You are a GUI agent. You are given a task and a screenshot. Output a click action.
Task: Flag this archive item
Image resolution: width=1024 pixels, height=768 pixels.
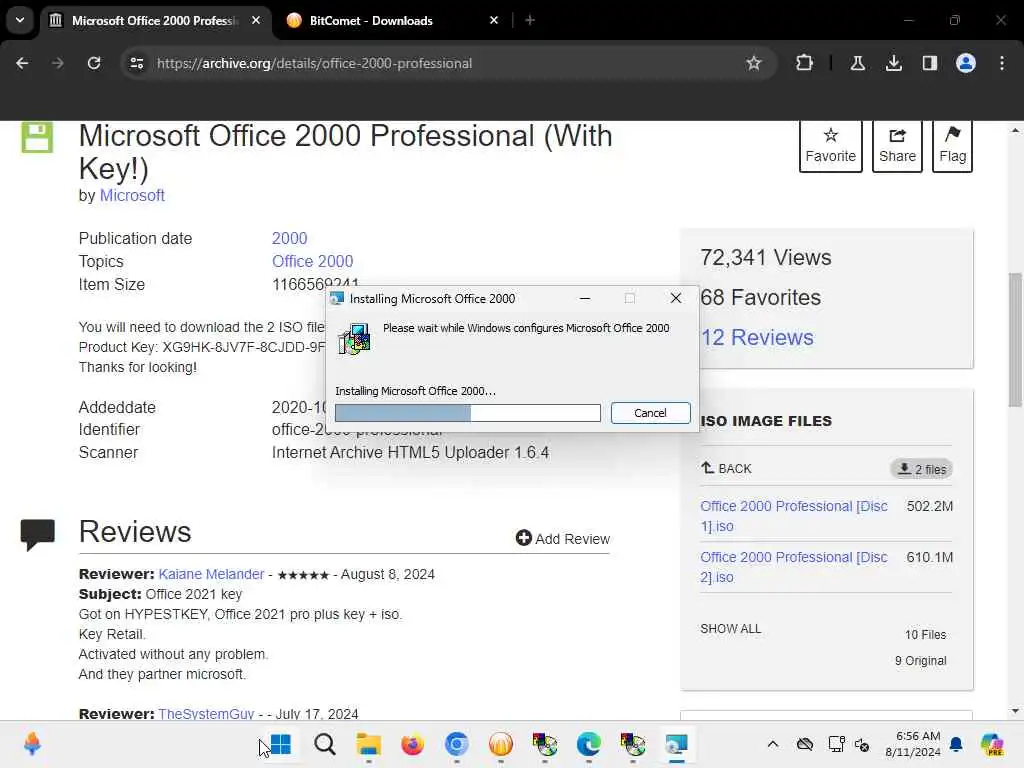(x=952, y=146)
